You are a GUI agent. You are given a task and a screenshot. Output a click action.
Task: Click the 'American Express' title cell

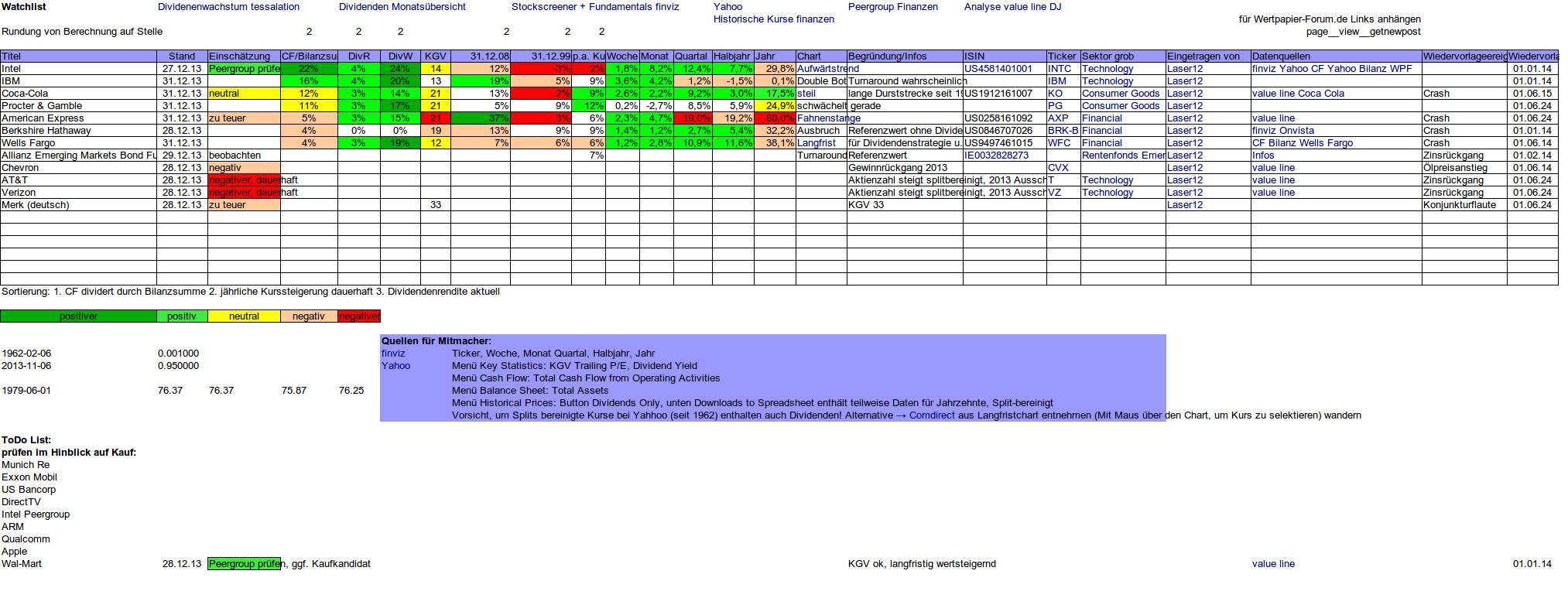[x=78, y=118]
